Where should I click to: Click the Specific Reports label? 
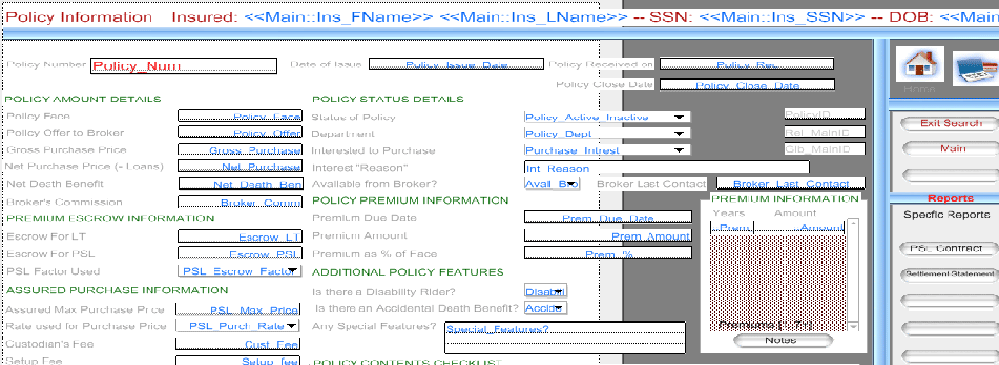click(947, 215)
